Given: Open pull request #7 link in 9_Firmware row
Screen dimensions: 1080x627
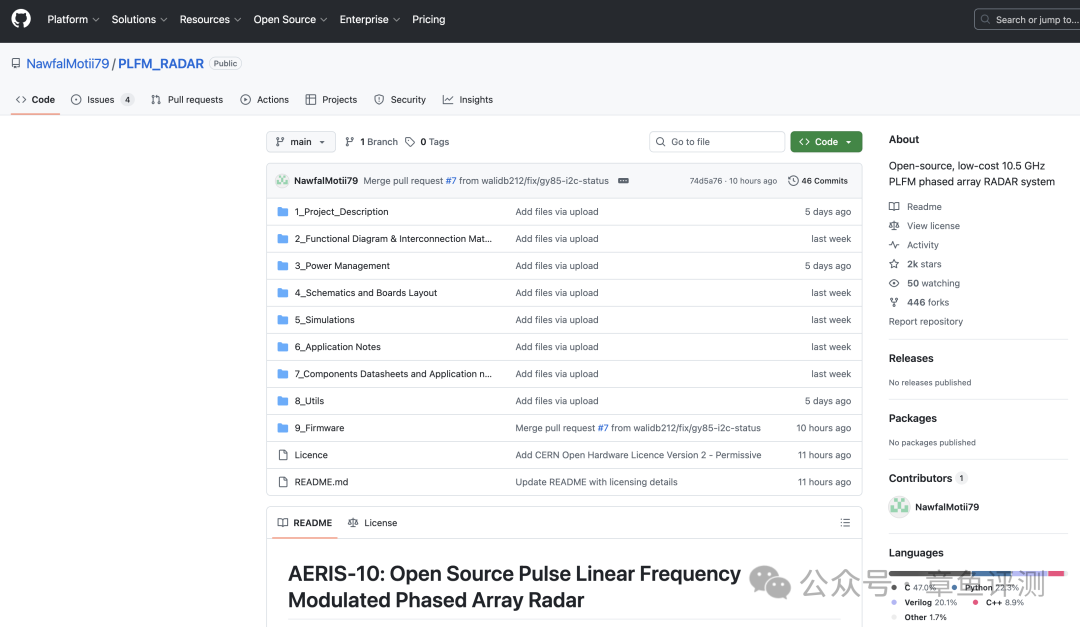Looking at the screenshot, I should [x=603, y=428].
